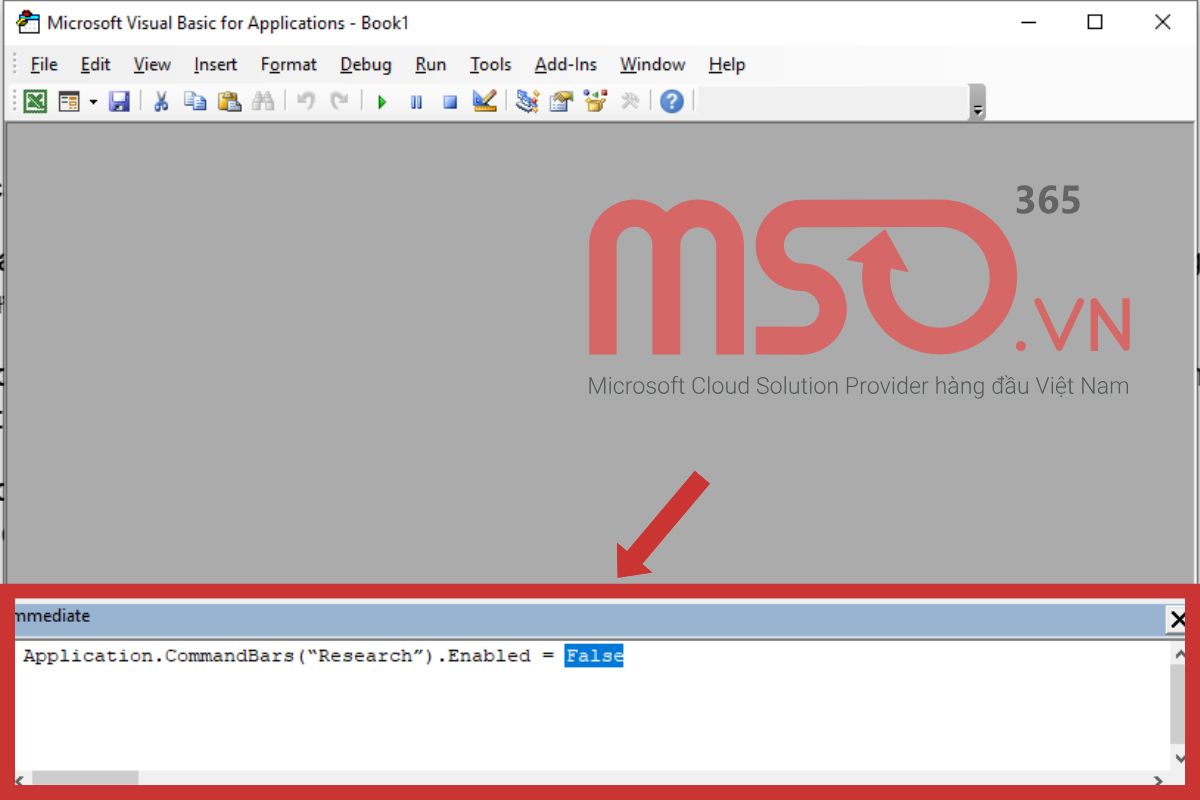The image size is (1200, 800).
Task: Toggle Design Mode icon
Action: pos(485,101)
